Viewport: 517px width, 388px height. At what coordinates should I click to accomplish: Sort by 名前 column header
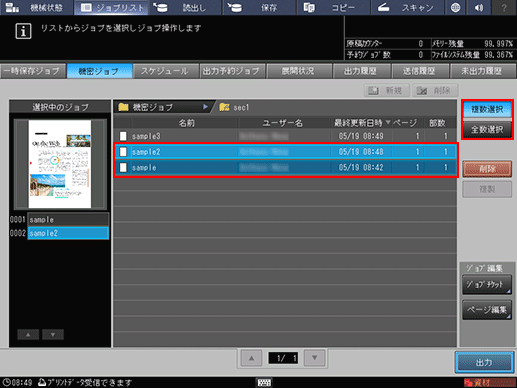pyautogui.click(x=186, y=123)
